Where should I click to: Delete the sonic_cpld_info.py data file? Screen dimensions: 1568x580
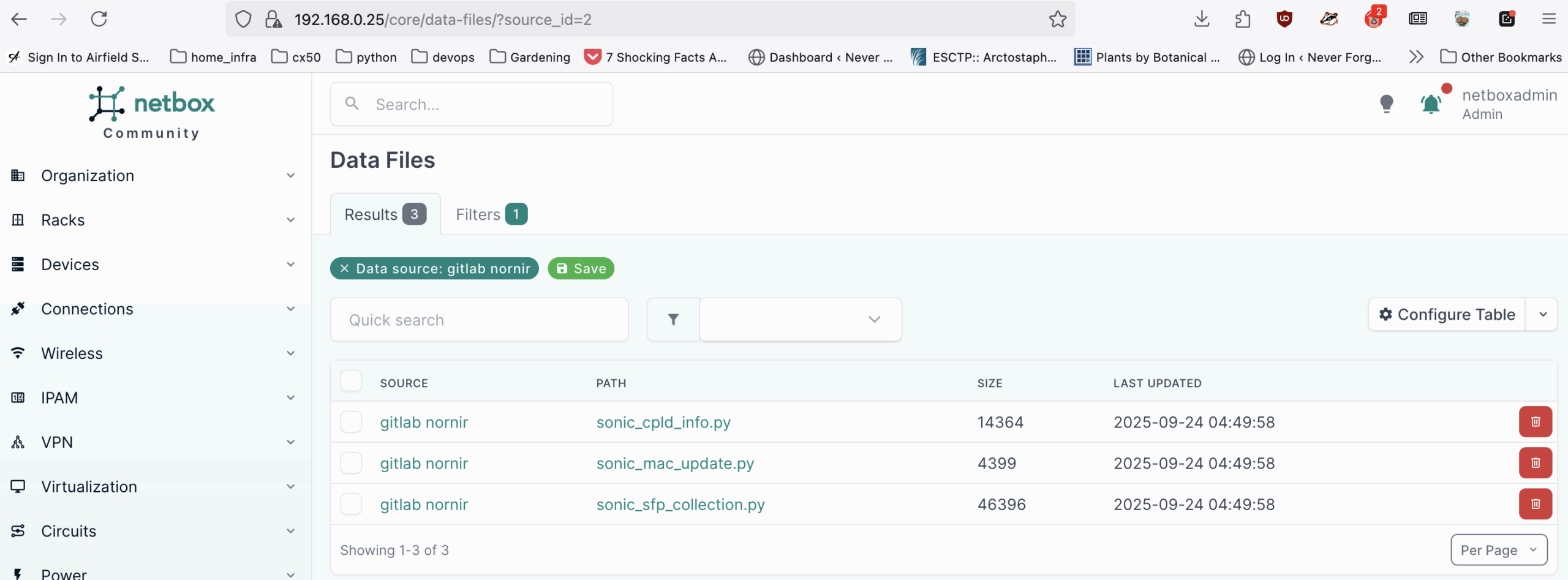pos(1534,421)
